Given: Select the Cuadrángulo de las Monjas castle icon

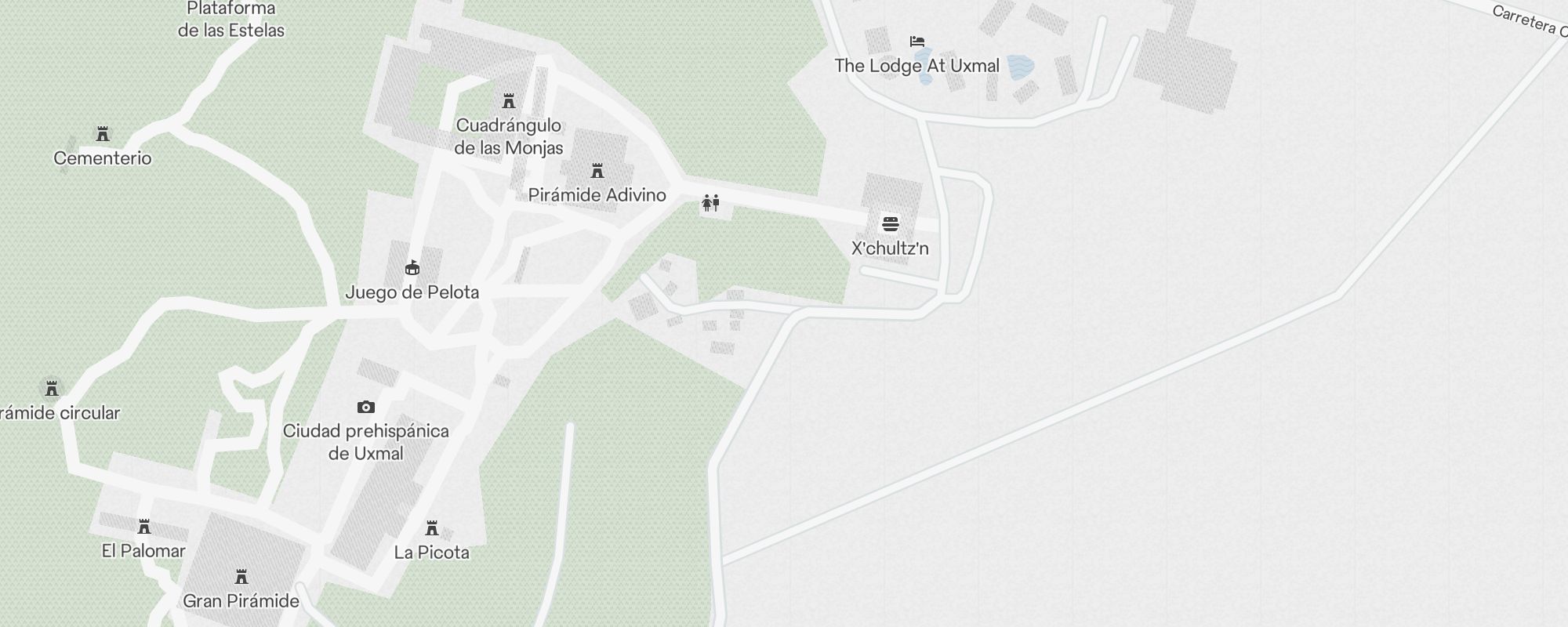Looking at the screenshot, I should pos(509,101).
